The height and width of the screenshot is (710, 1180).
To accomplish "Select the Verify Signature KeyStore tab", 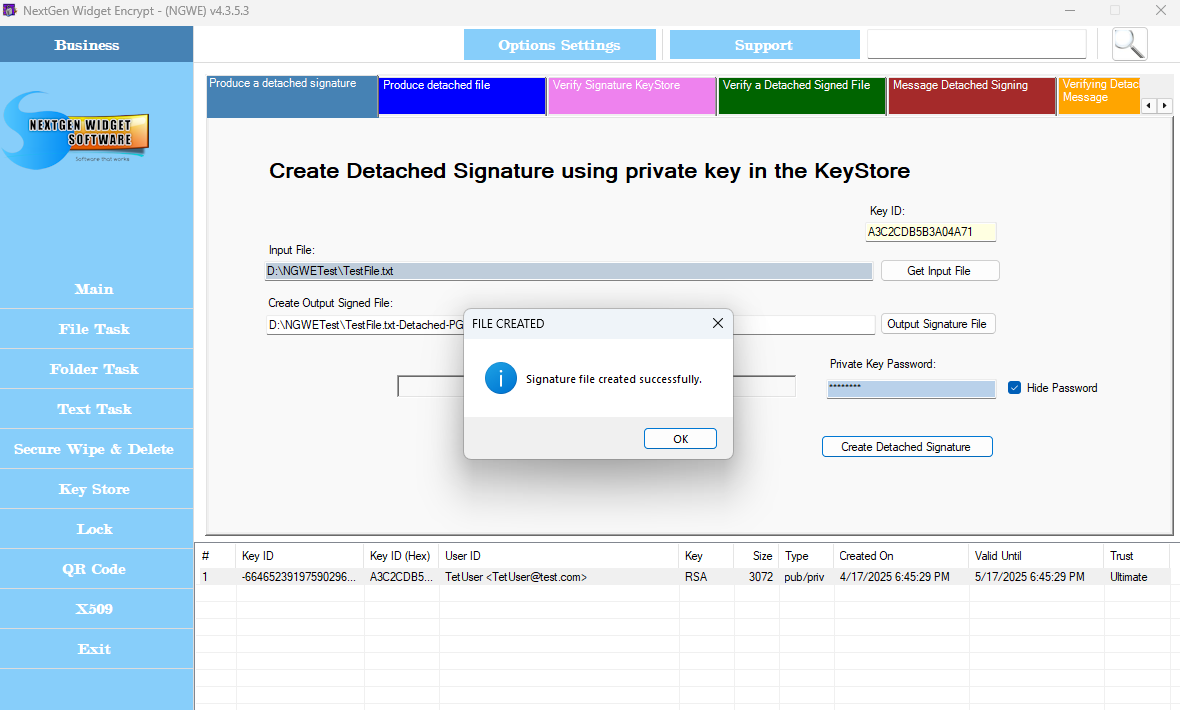I will point(632,96).
